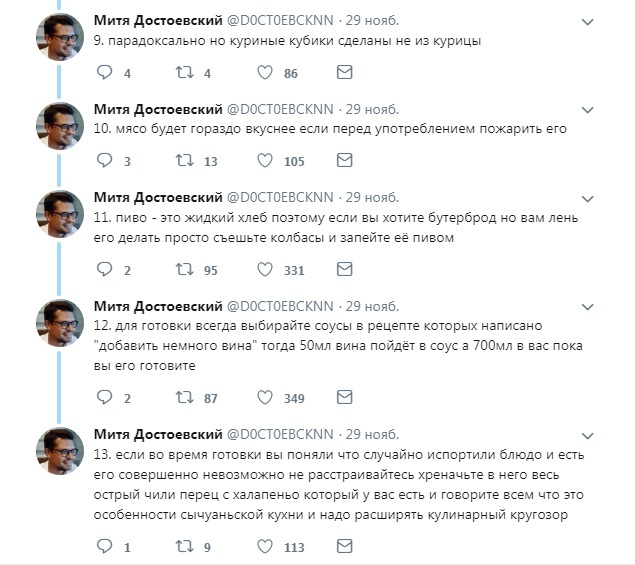The height and width of the screenshot is (565, 635).
Task: Reply to tweet 10 about frying meat
Action: coord(105,161)
